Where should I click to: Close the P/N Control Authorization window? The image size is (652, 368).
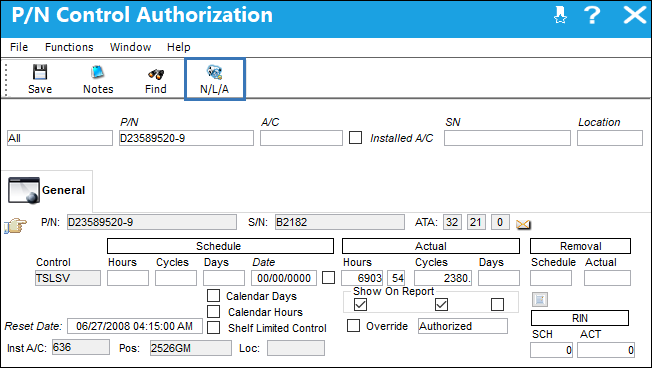coord(635,15)
